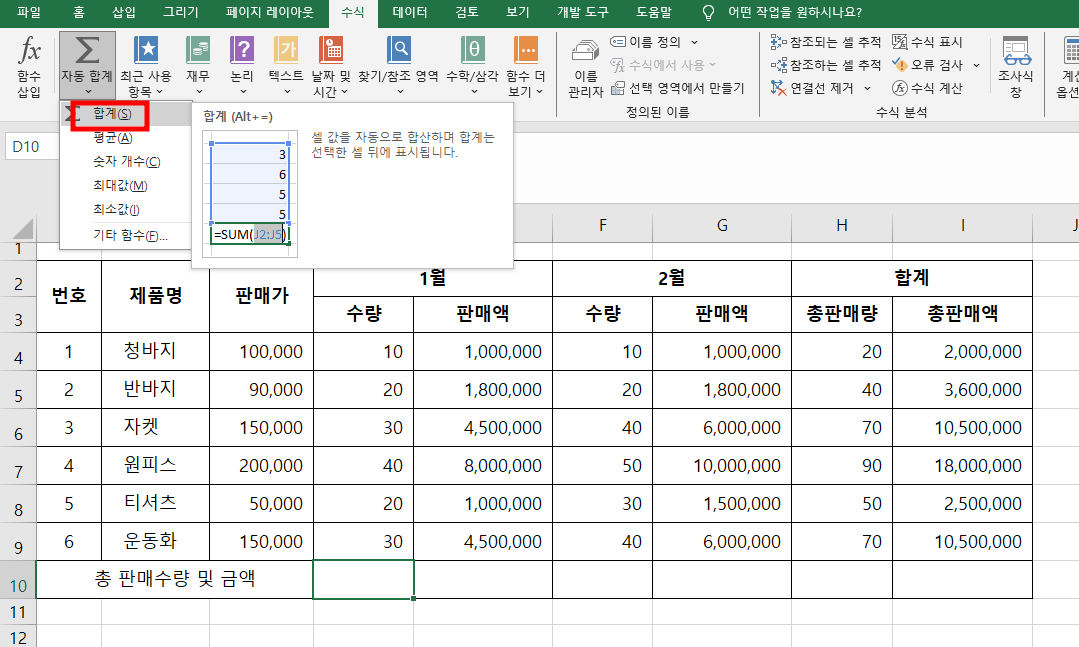Switch to the View (보기) tab
1079x647 pixels.
pyautogui.click(x=517, y=12)
